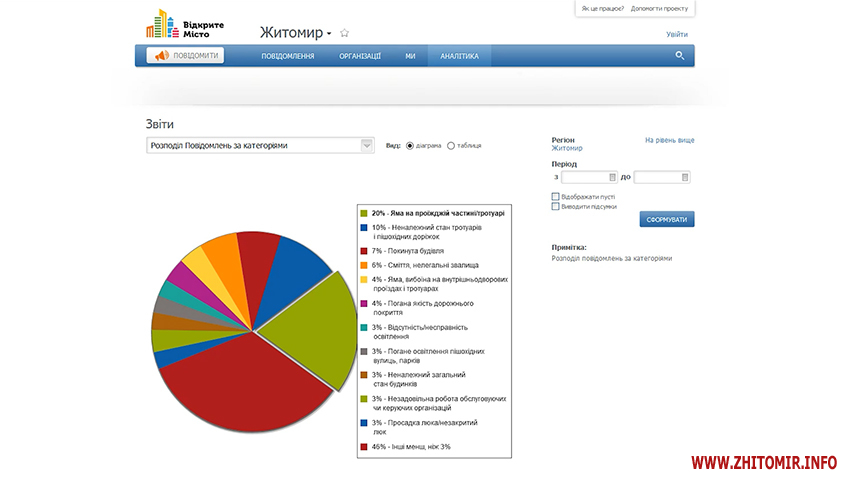
Task: Enable the Відображати пусті checkbox
Action: (556, 196)
